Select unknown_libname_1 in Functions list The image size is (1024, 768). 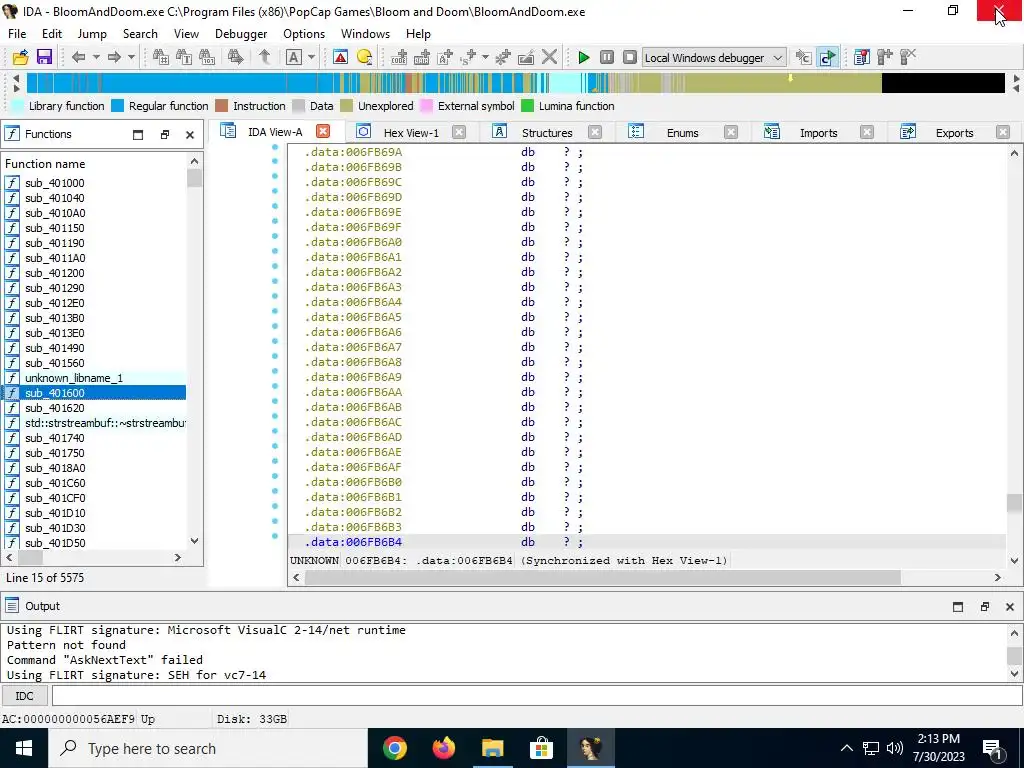(95, 378)
